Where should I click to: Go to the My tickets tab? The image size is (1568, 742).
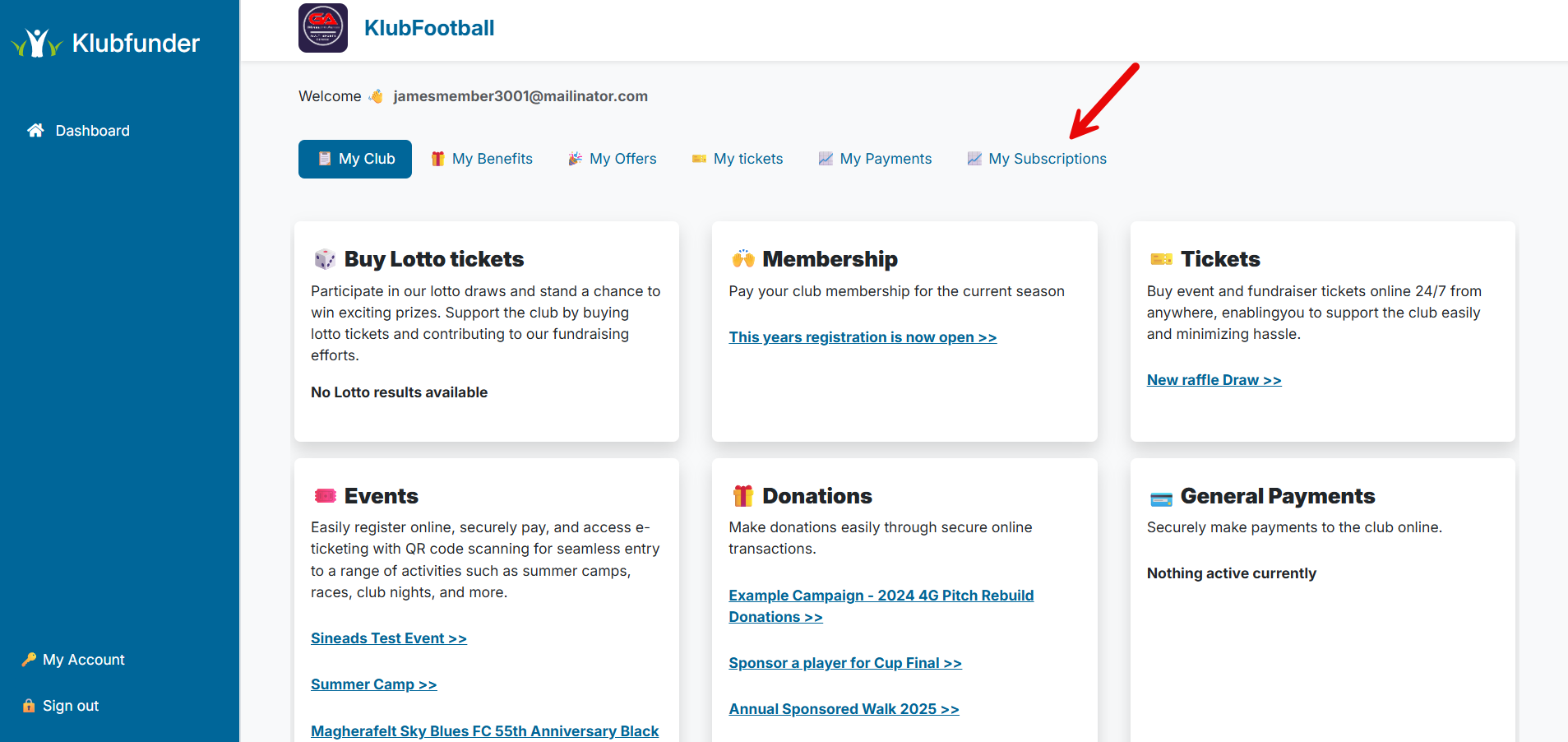738,159
